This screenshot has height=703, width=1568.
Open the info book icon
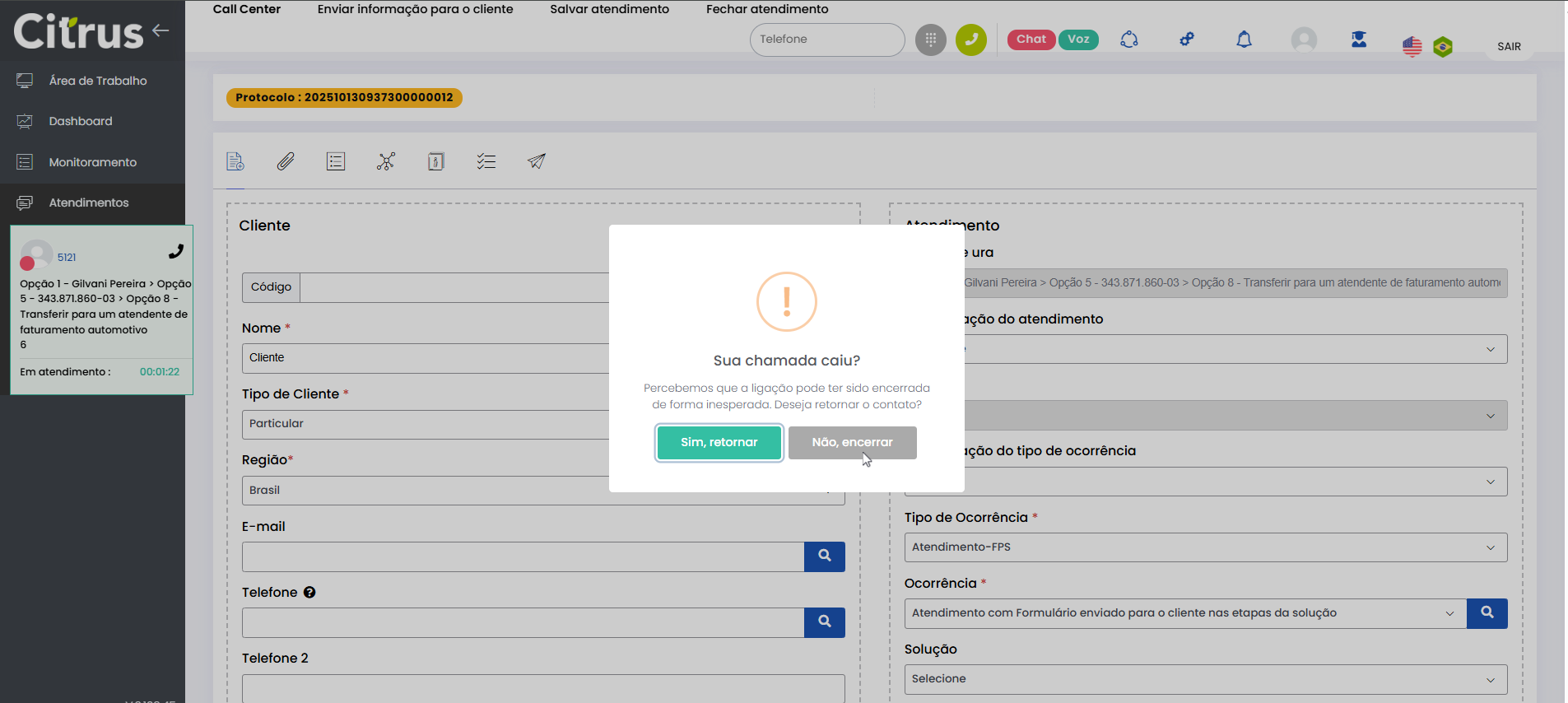tap(436, 161)
